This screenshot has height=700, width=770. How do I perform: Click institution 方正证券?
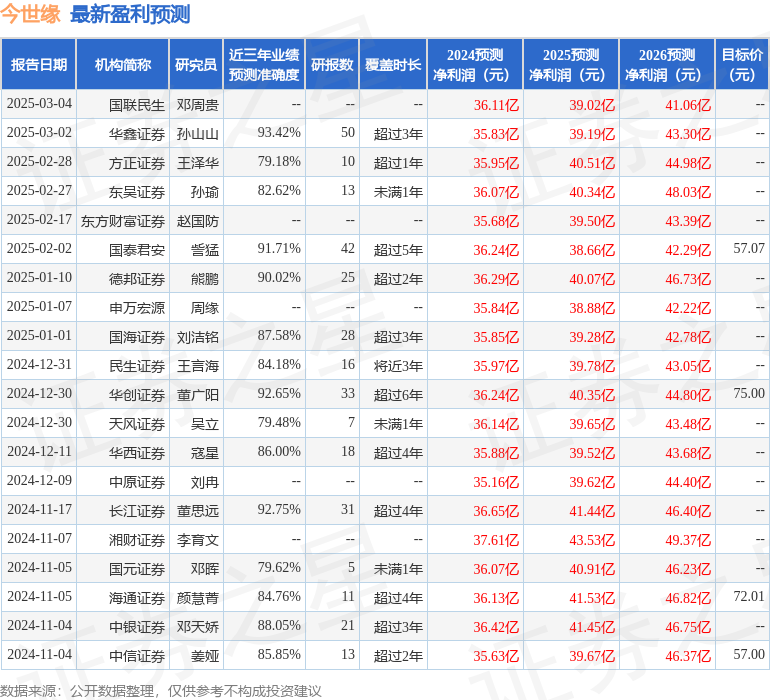(x=137, y=163)
